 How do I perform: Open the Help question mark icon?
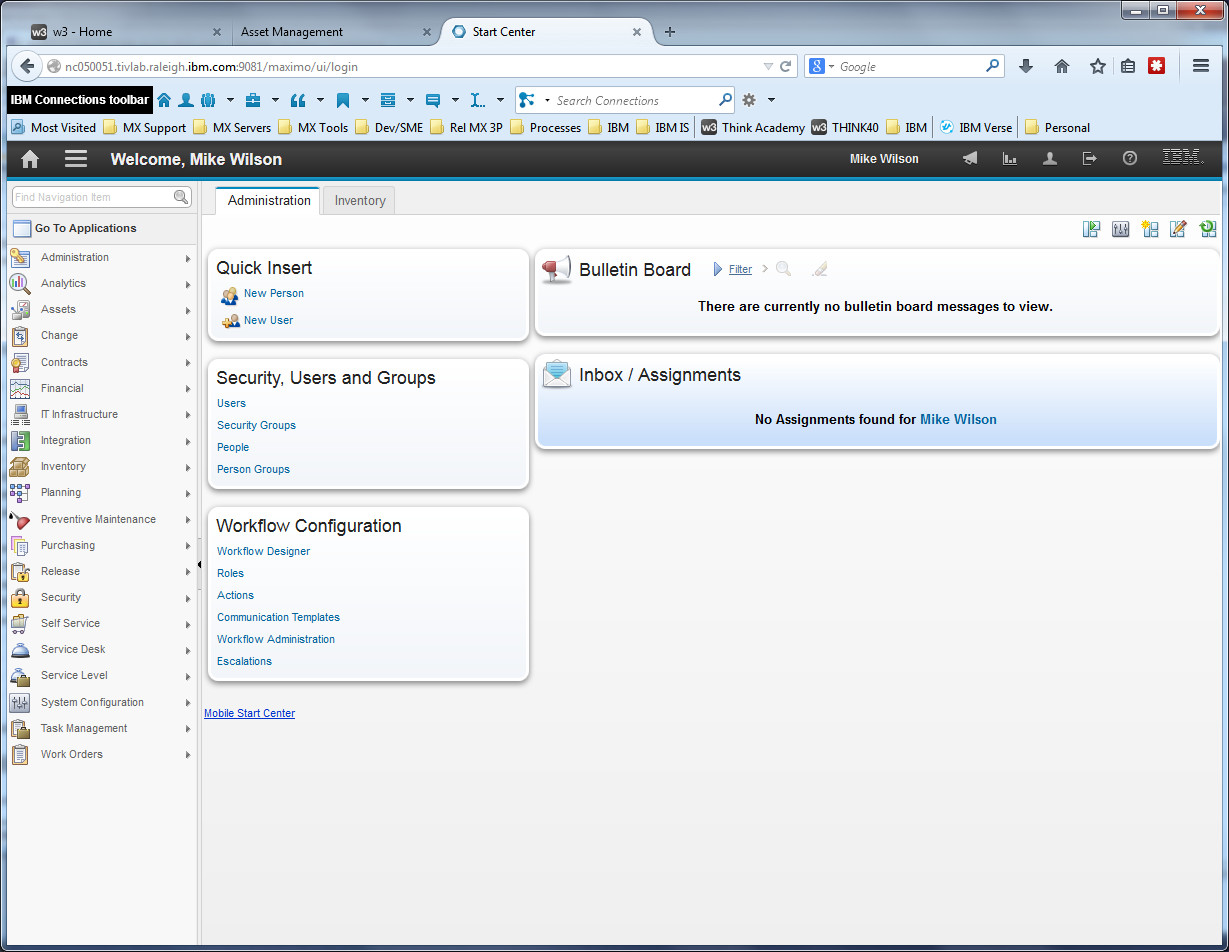click(1130, 159)
